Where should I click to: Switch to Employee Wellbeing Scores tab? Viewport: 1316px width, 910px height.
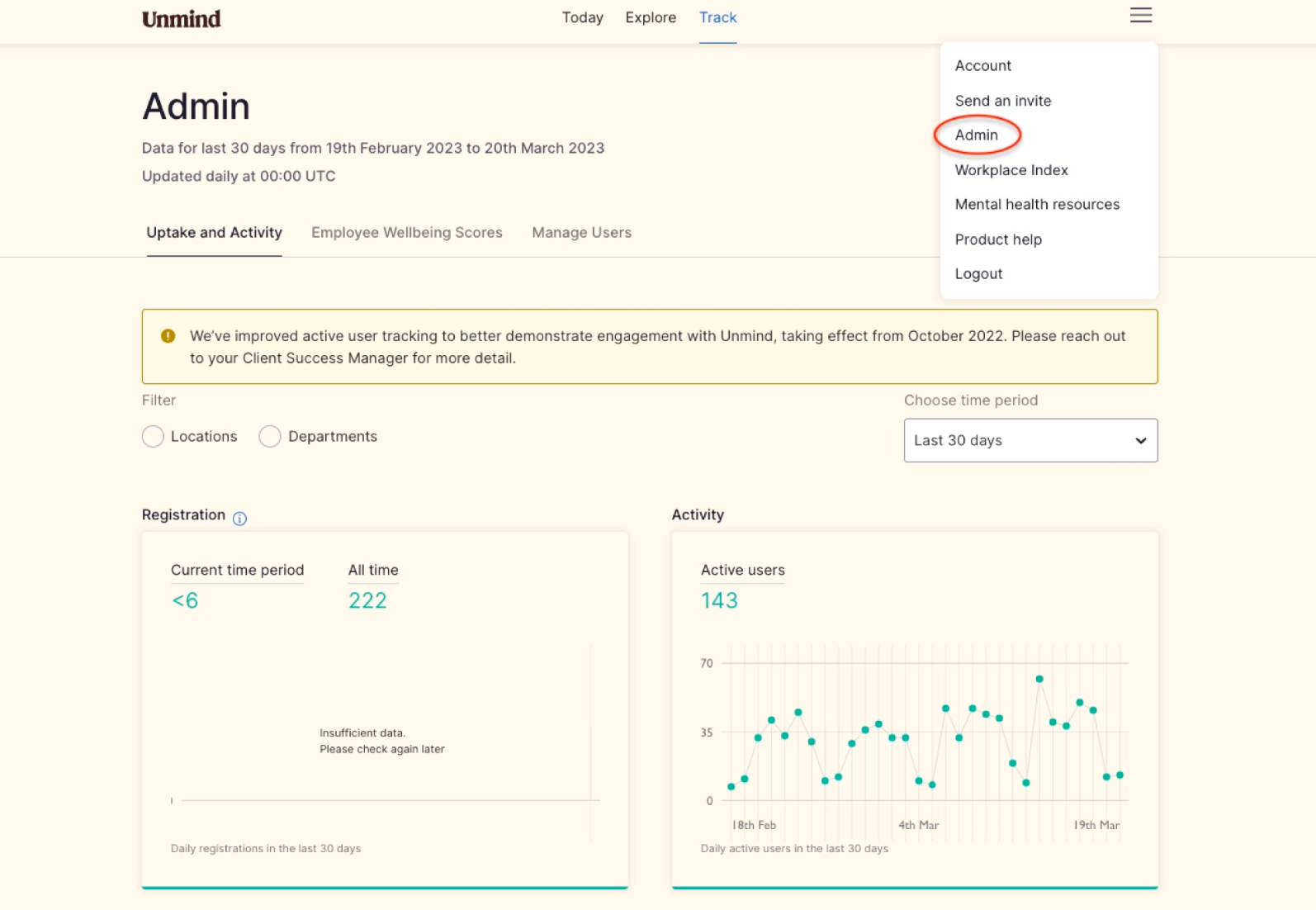pyautogui.click(x=406, y=232)
